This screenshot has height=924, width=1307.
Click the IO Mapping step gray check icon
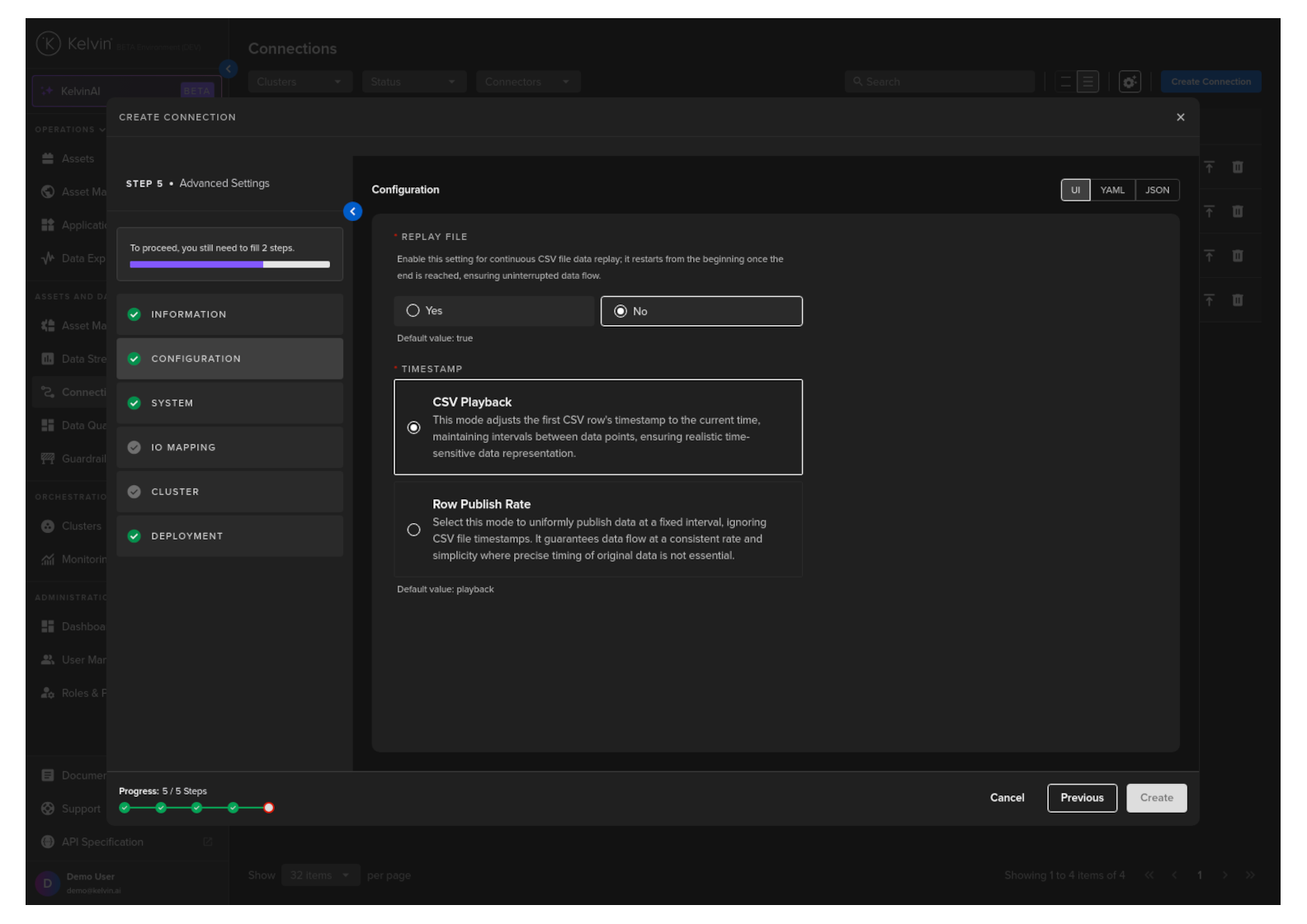click(x=134, y=447)
